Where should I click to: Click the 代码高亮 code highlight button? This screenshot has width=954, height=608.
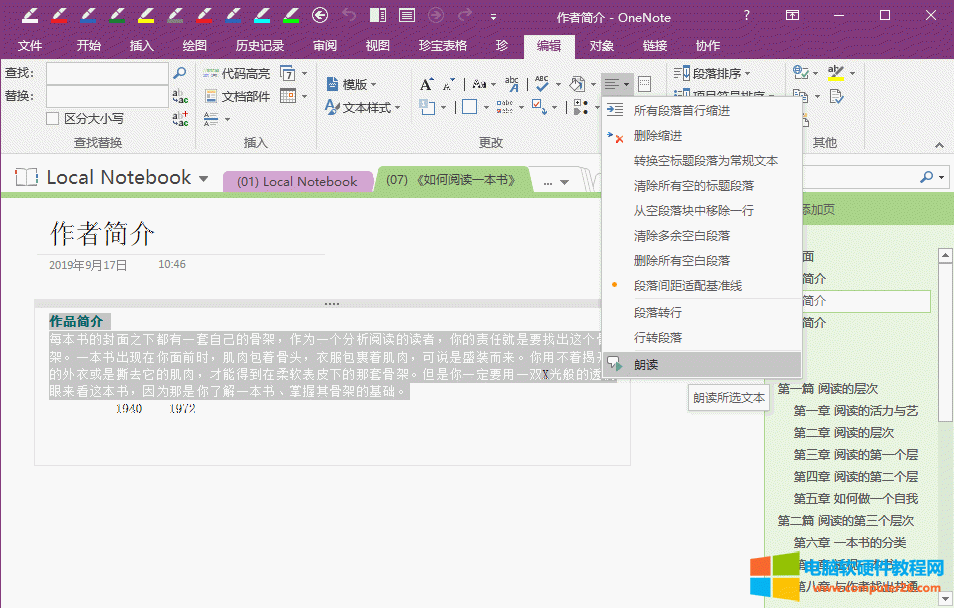tap(236, 73)
